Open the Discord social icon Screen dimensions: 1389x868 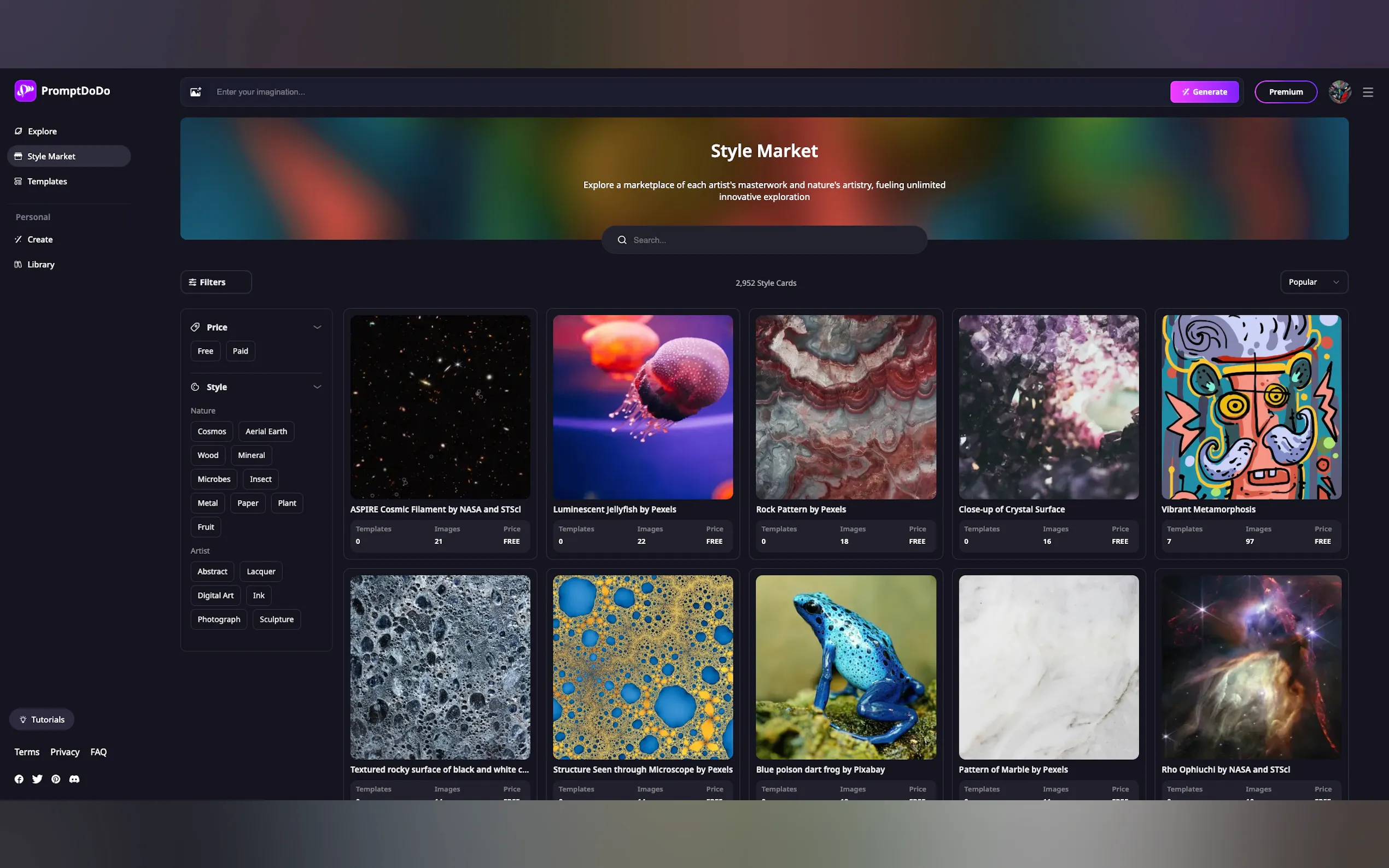coord(74,779)
